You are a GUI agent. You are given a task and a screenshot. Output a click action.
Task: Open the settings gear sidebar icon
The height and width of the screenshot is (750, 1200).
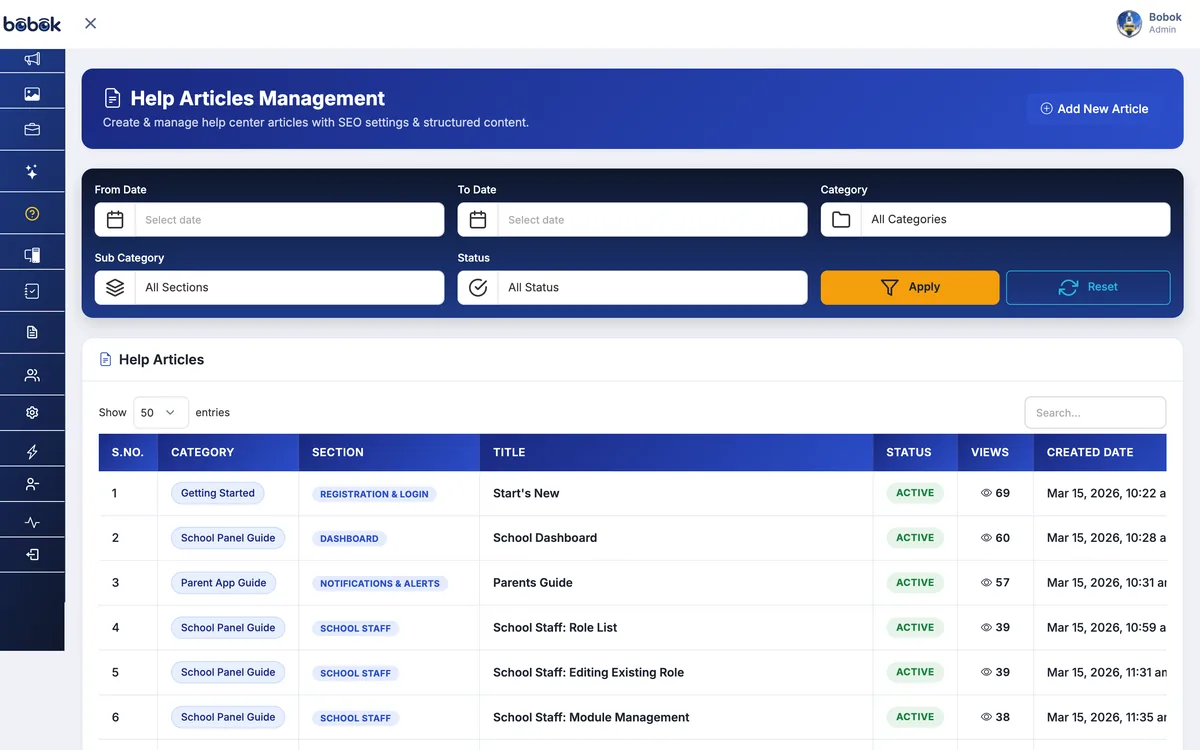pyautogui.click(x=32, y=412)
